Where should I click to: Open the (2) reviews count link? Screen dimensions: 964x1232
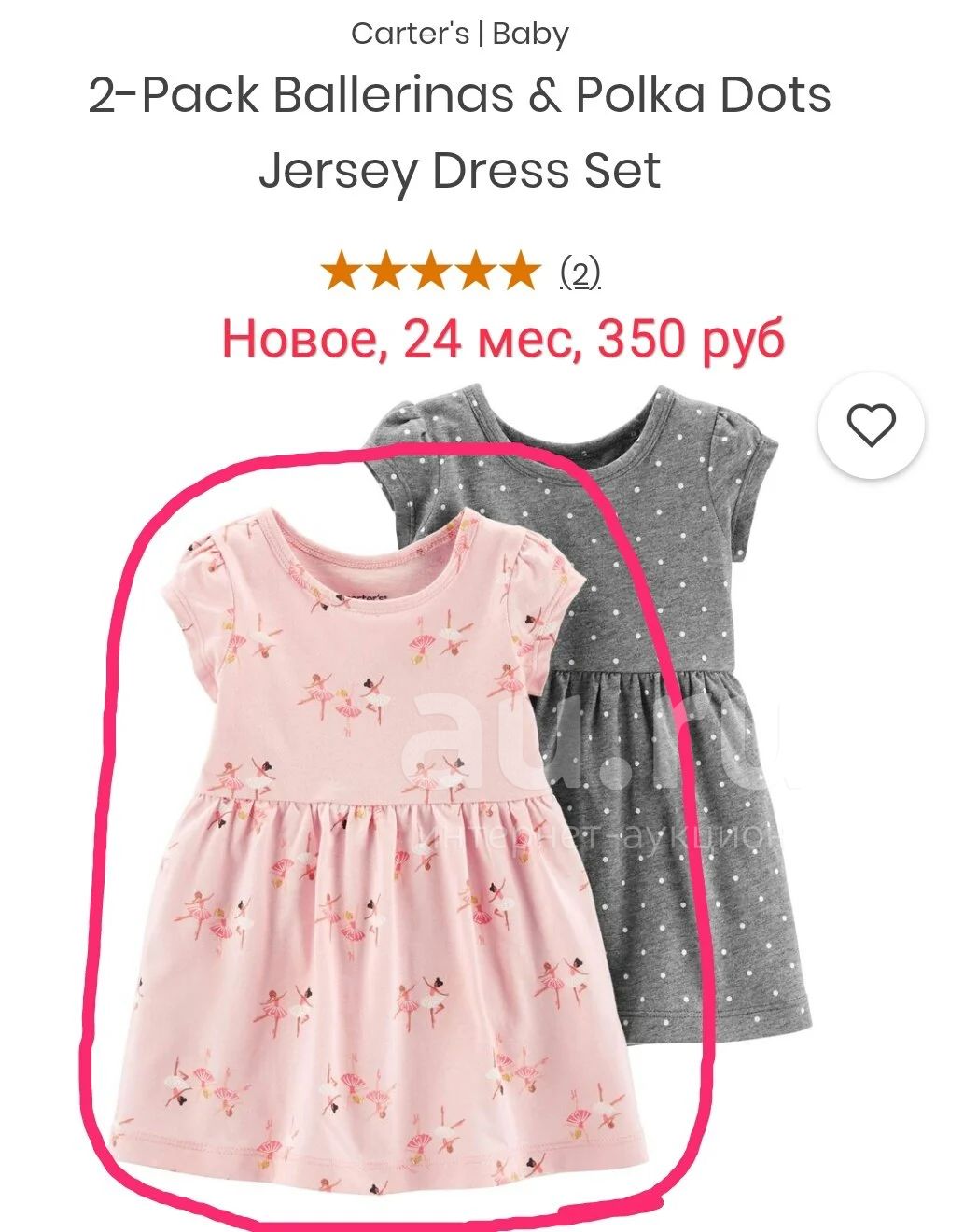(x=580, y=273)
